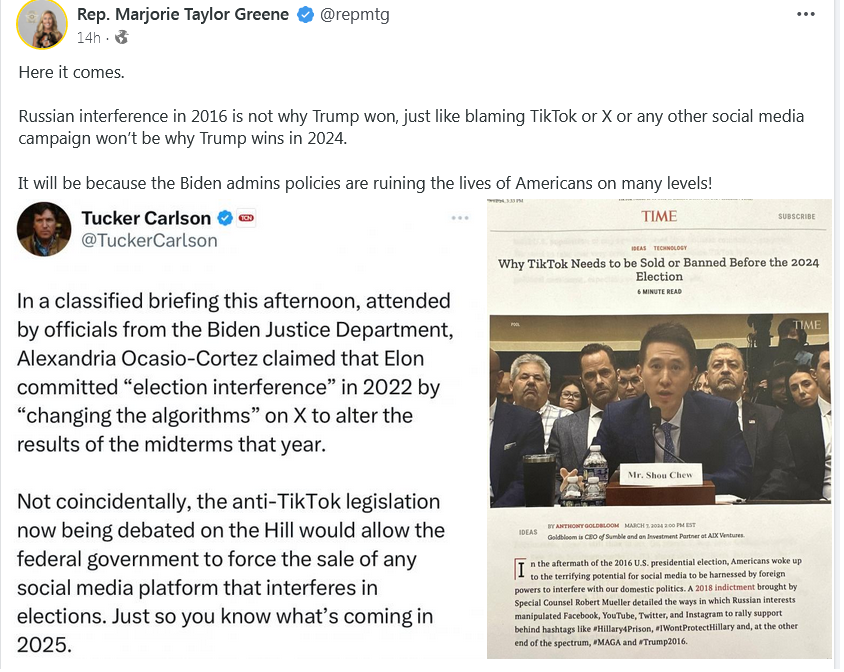The height and width of the screenshot is (672, 844).
Task: Click the TIME logo in the article
Action: (659, 216)
